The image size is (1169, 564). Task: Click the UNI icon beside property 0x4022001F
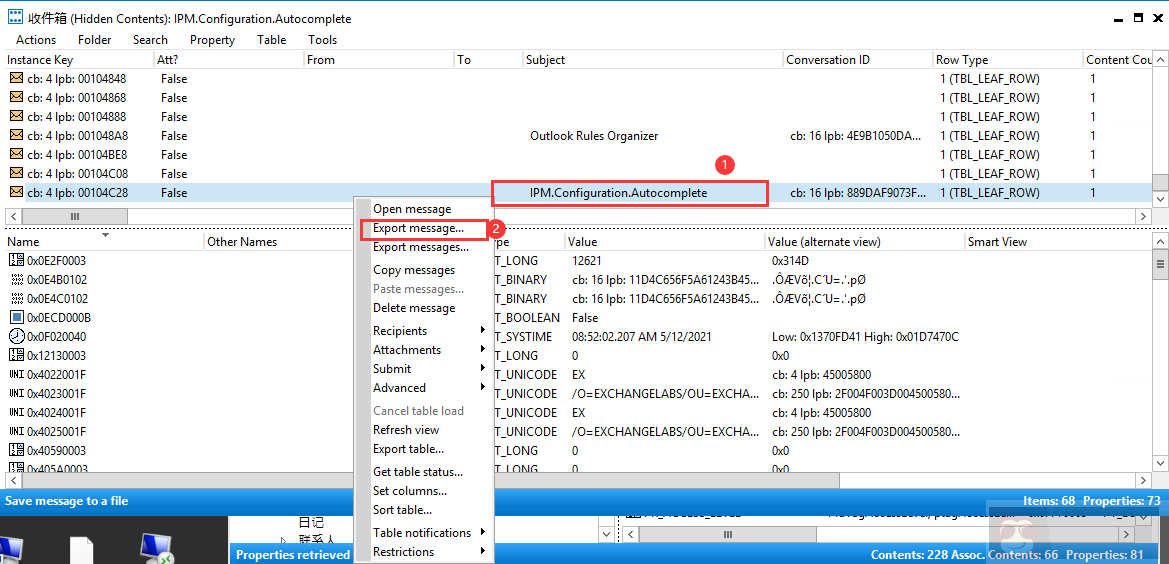click(16, 375)
